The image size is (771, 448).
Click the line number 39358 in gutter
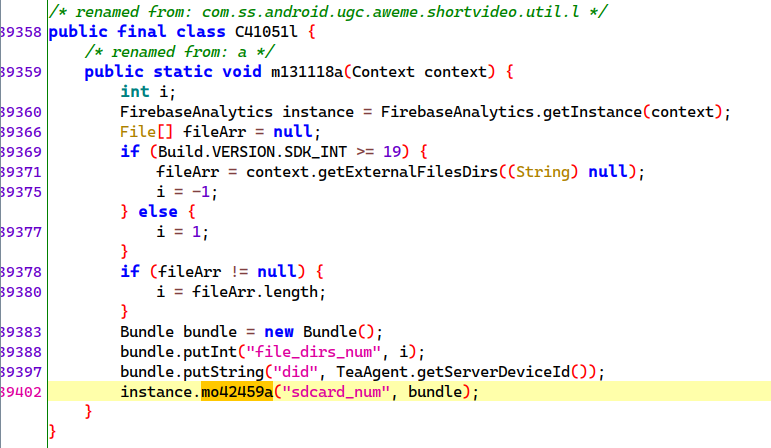click(x=20, y=31)
